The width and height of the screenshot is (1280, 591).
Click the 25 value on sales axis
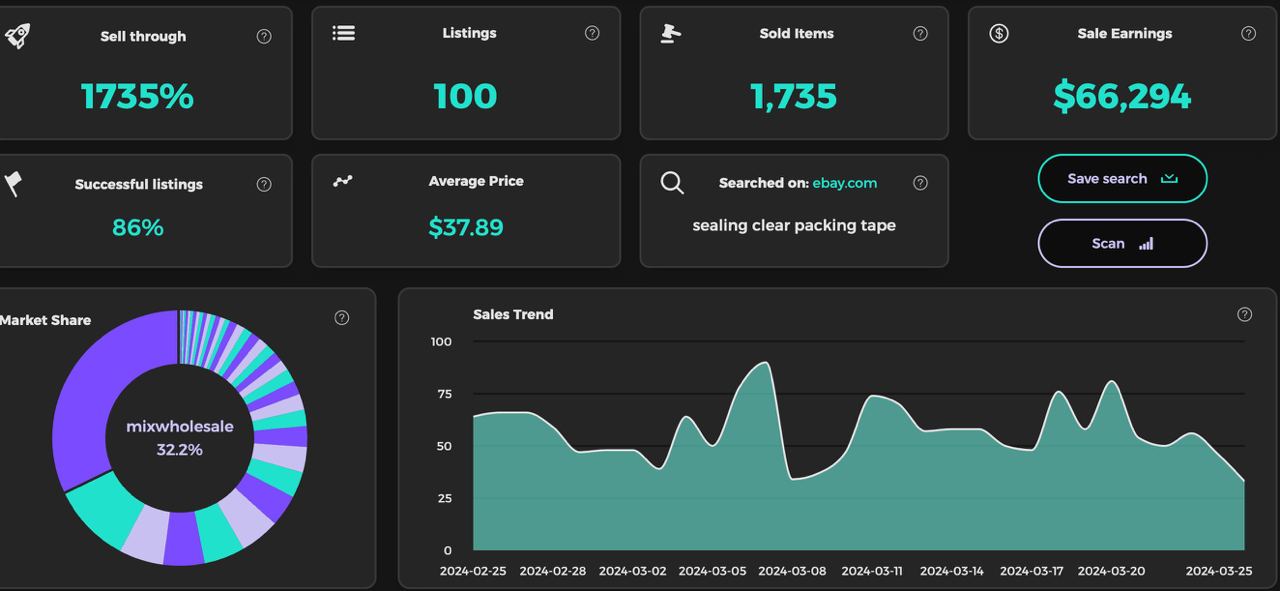(x=444, y=498)
